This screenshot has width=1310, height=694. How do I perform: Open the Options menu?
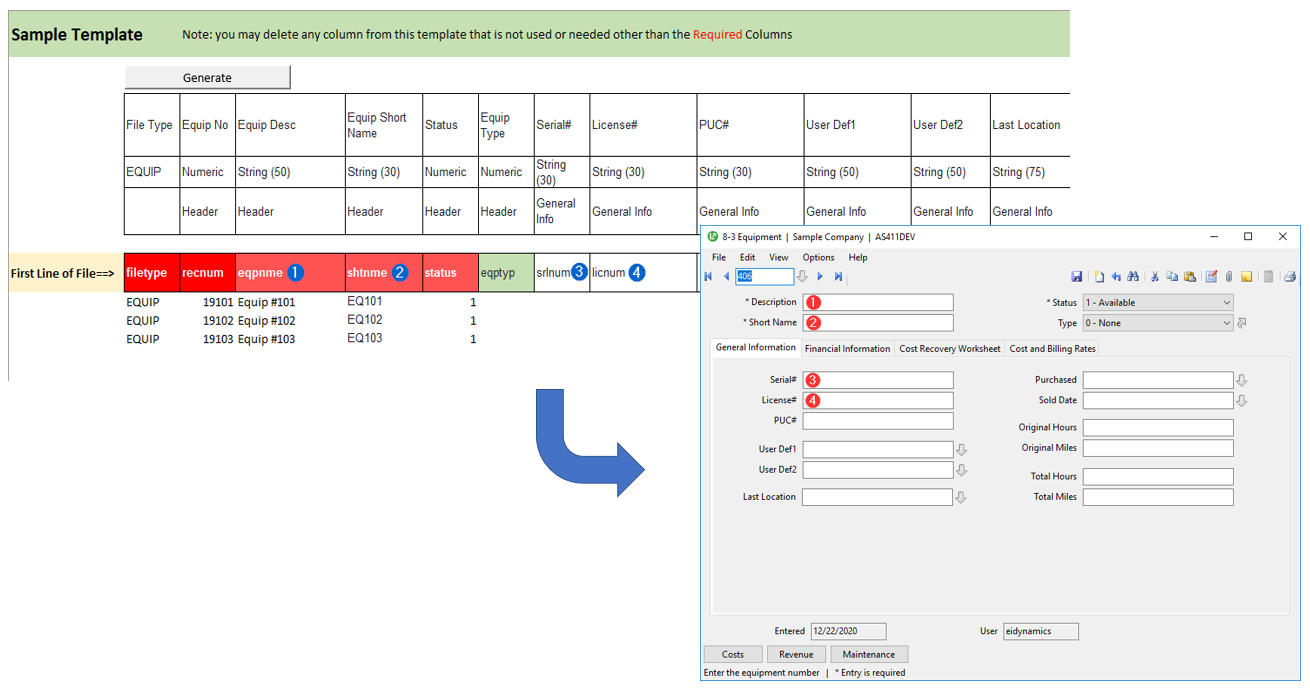pos(818,257)
